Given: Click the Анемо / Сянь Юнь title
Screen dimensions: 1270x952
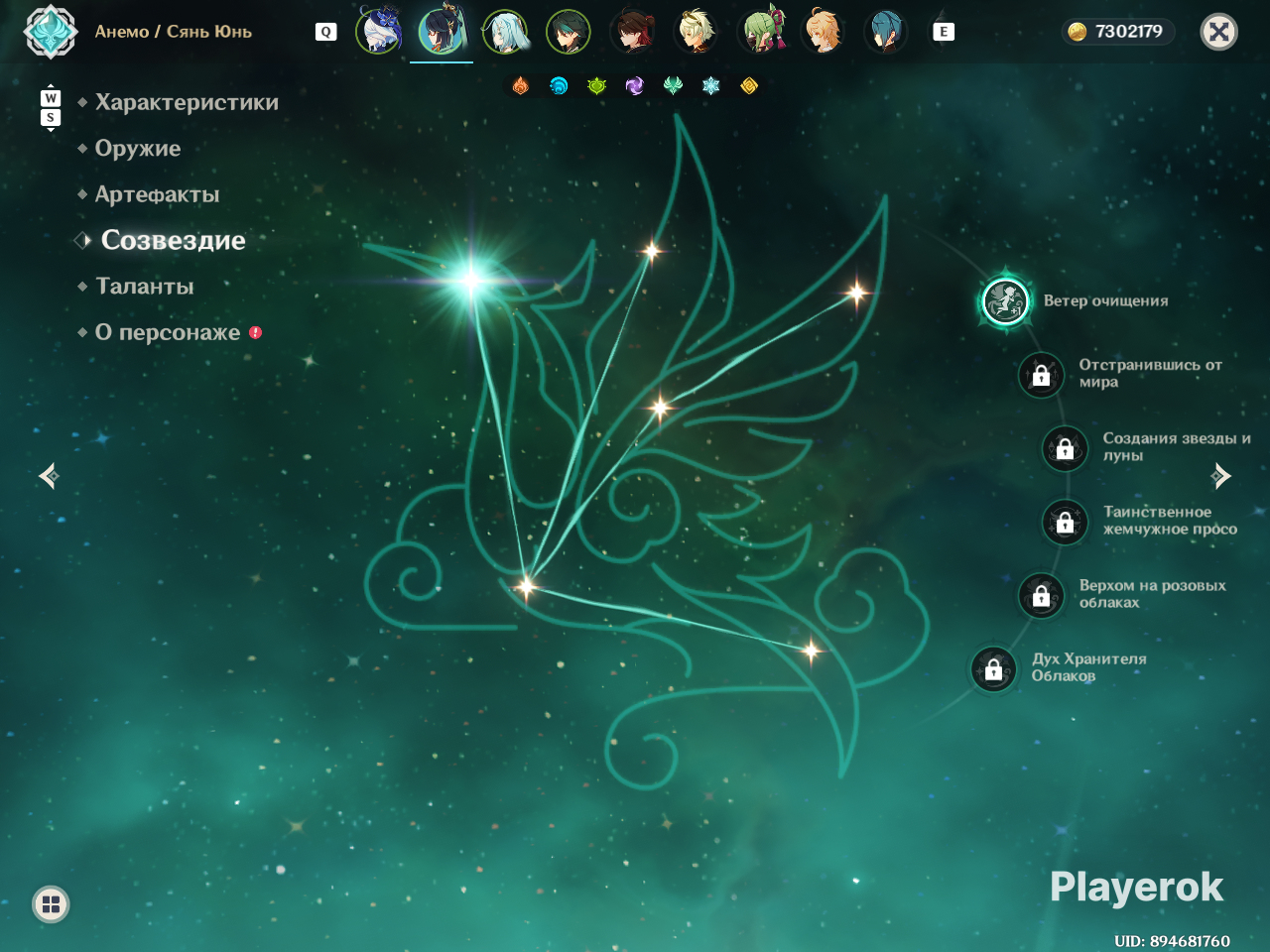Looking at the screenshot, I should [x=174, y=32].
